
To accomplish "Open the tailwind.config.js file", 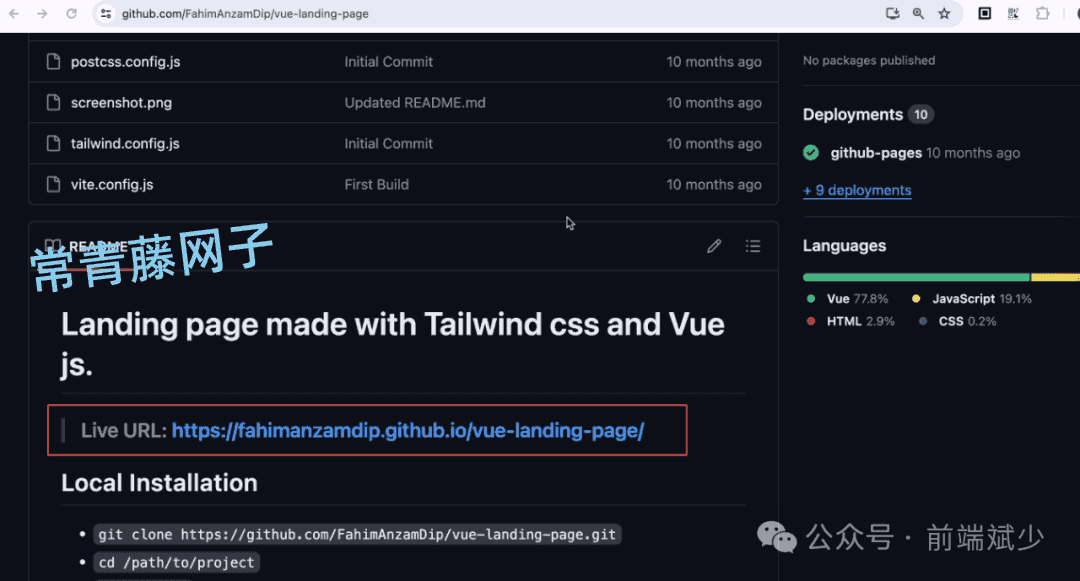I will pos(125,143).
